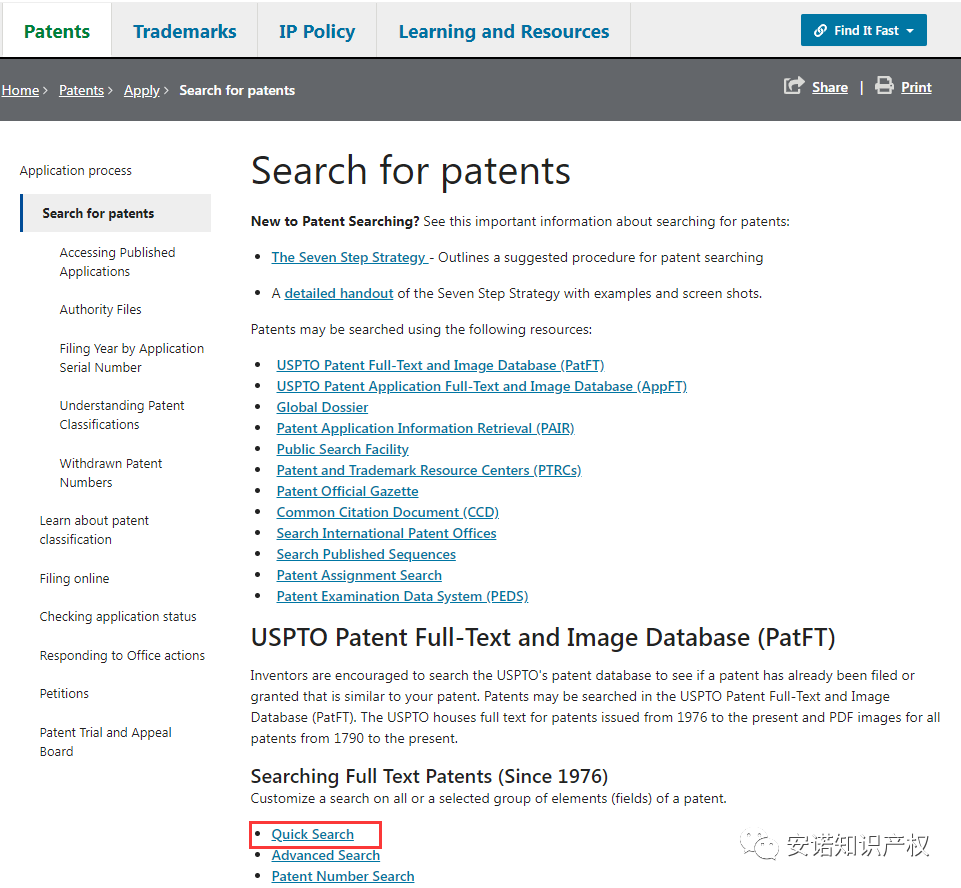
Task: Click the Print link text
Action: (x=916, y=87)
